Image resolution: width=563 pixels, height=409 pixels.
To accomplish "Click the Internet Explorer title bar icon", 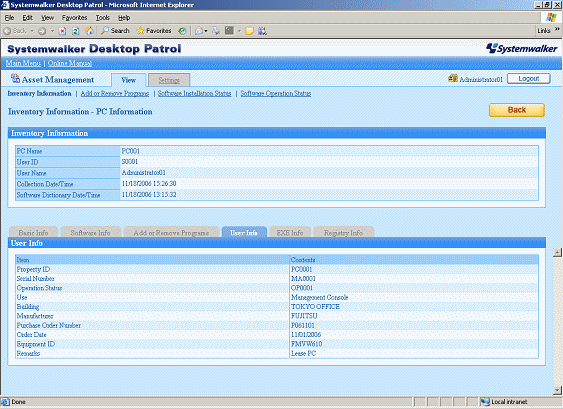I will click(5, 5).
